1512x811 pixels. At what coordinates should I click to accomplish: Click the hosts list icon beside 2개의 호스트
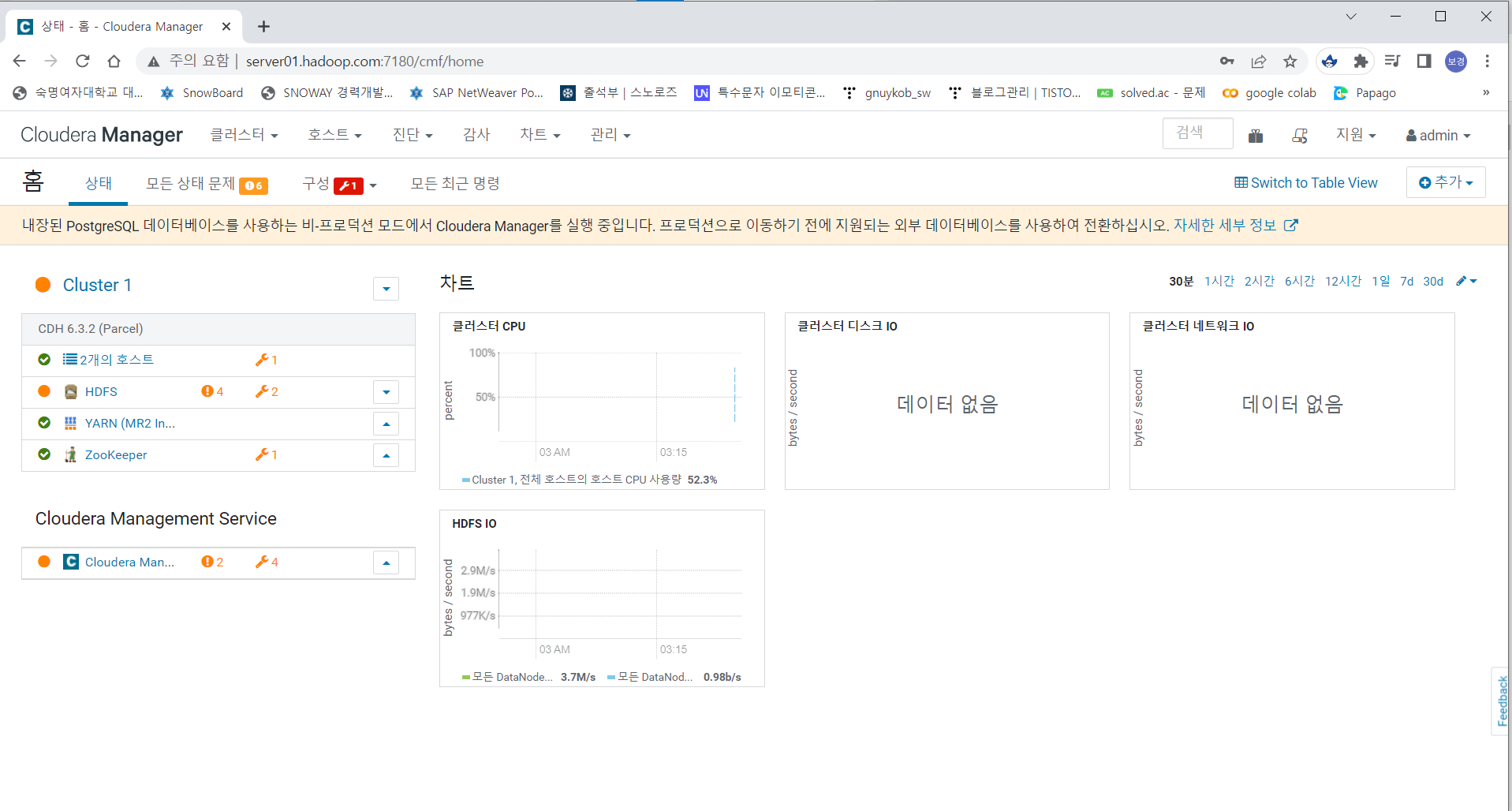pyautogui.click(x=70, y=359)
